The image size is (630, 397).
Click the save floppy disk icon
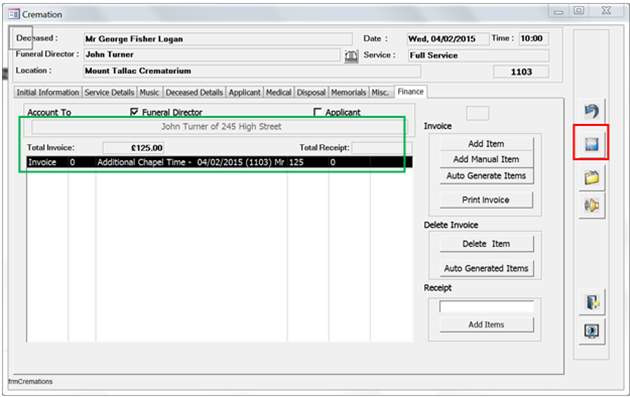pos(591,144)
